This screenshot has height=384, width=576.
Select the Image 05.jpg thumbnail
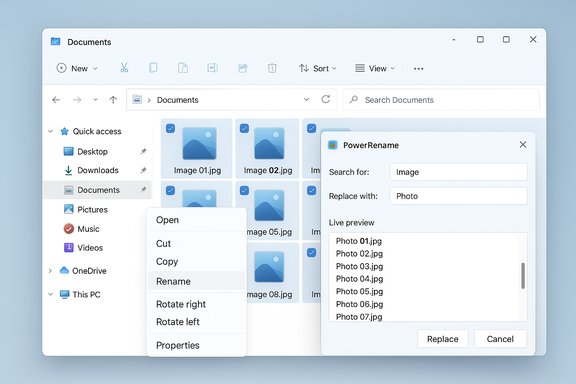[x=269, y=205]
